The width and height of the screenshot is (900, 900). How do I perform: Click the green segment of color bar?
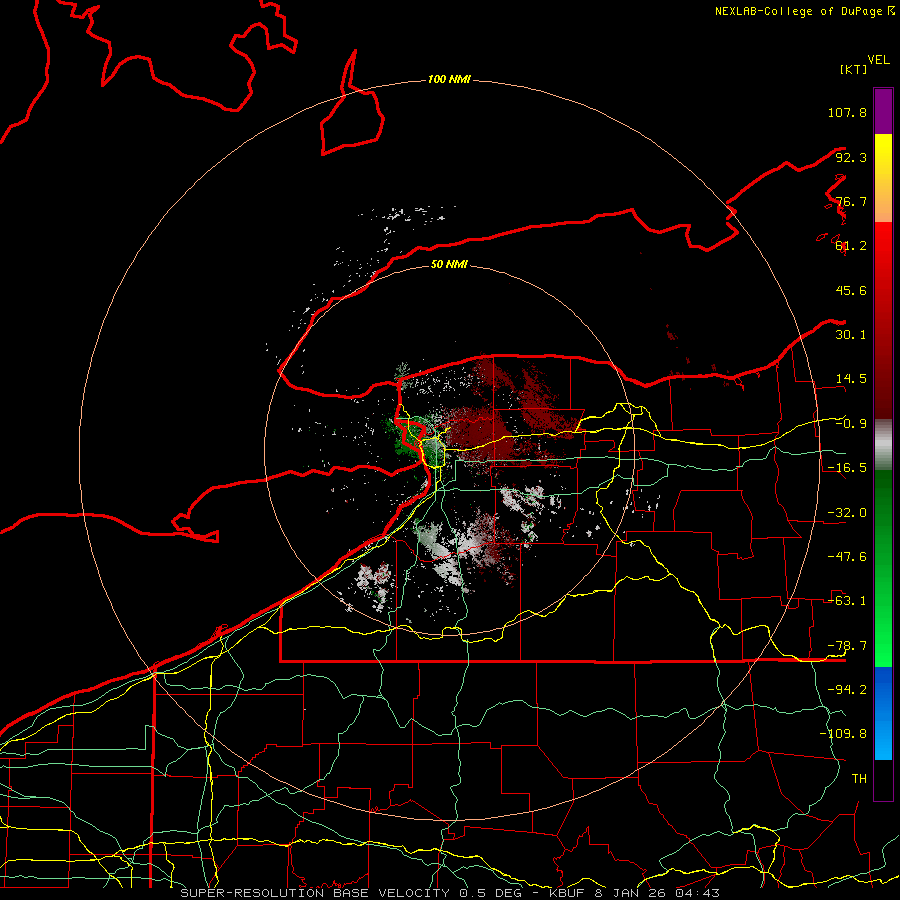[x=883, y=568]
